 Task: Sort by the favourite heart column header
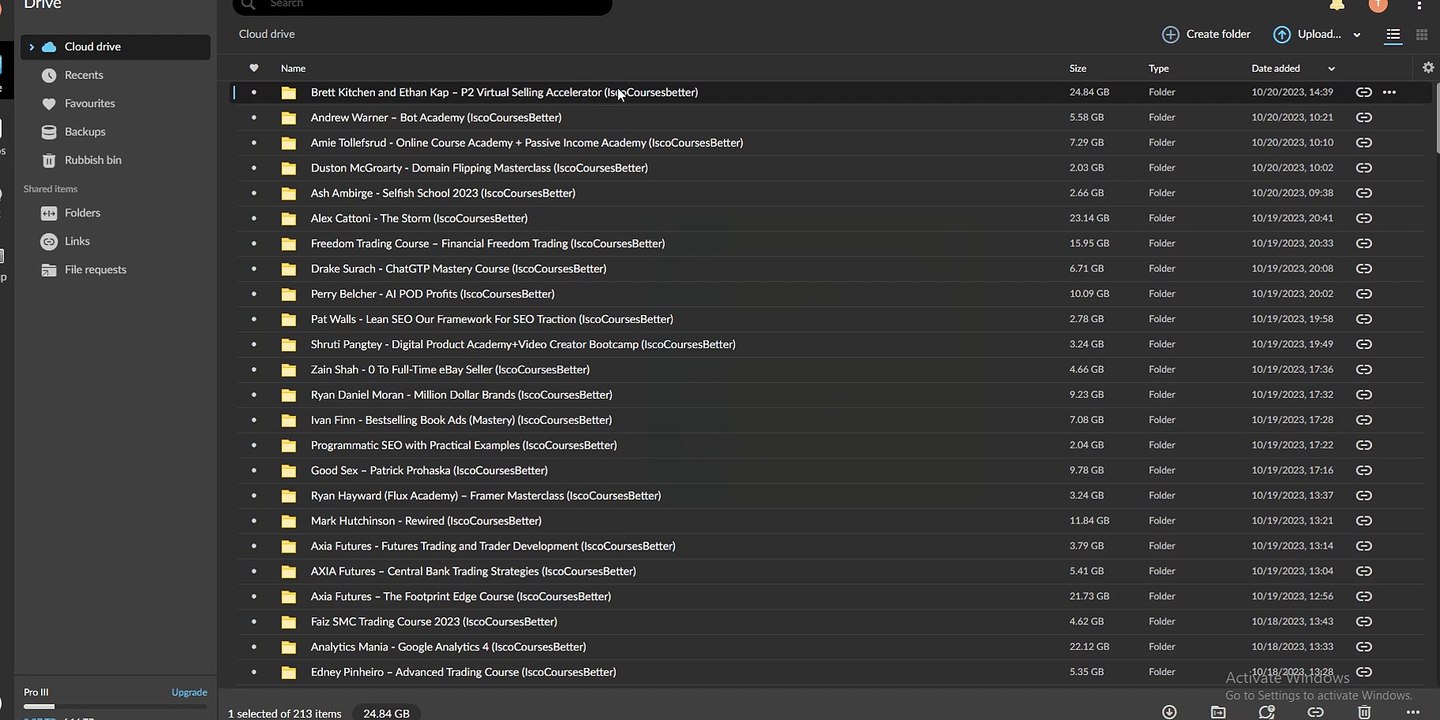254,68
